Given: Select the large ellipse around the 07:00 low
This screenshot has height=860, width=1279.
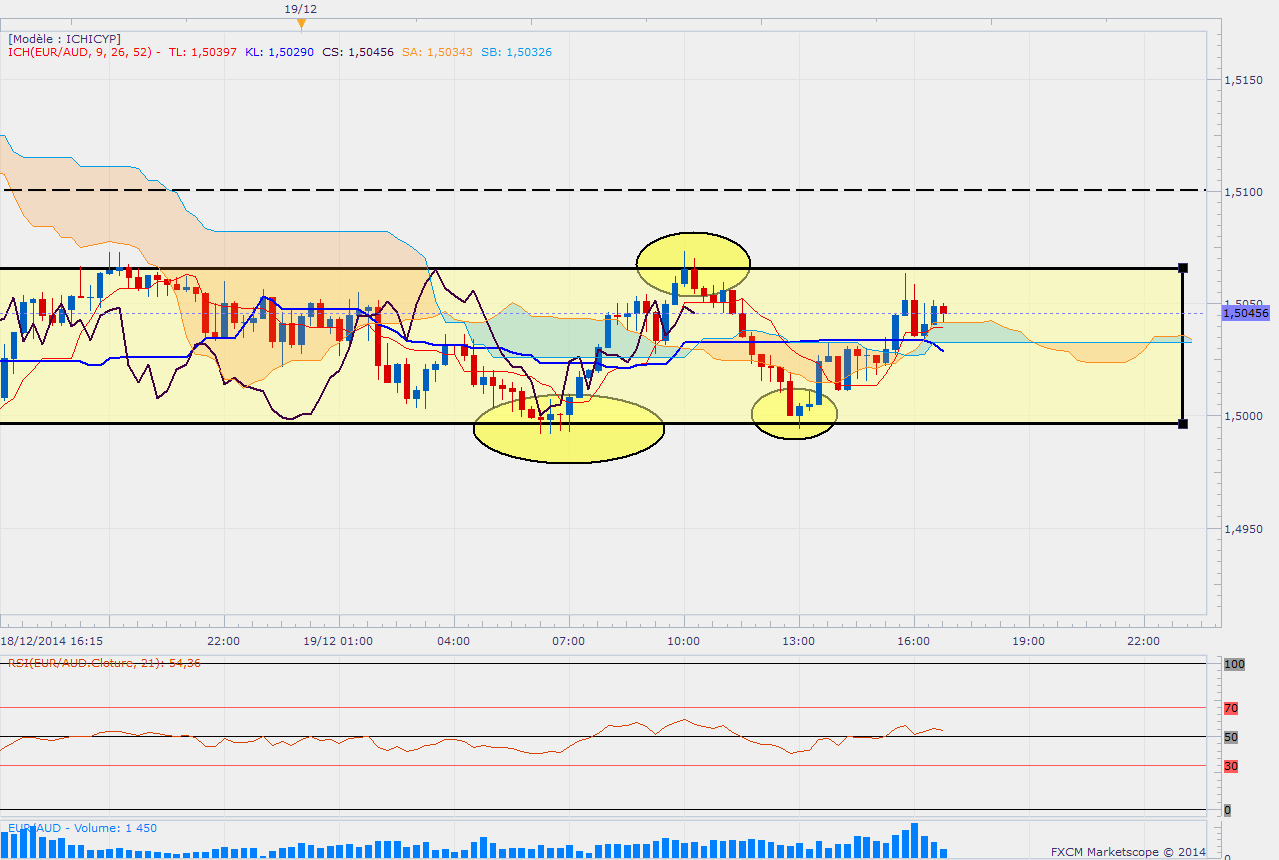Looking at the screenshot, I should 568,429.
